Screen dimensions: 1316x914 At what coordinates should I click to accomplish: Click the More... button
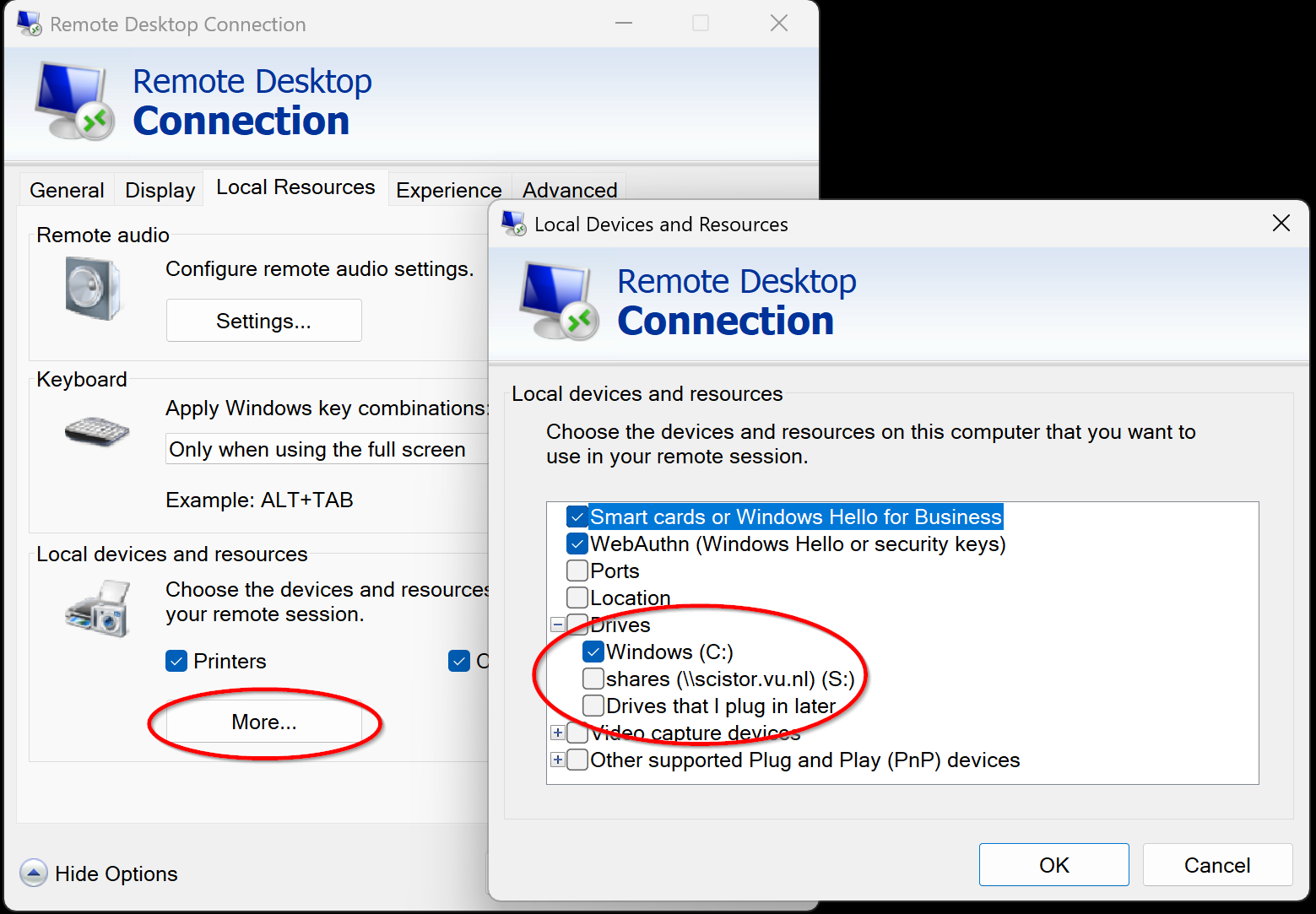(x=264, y=722)
